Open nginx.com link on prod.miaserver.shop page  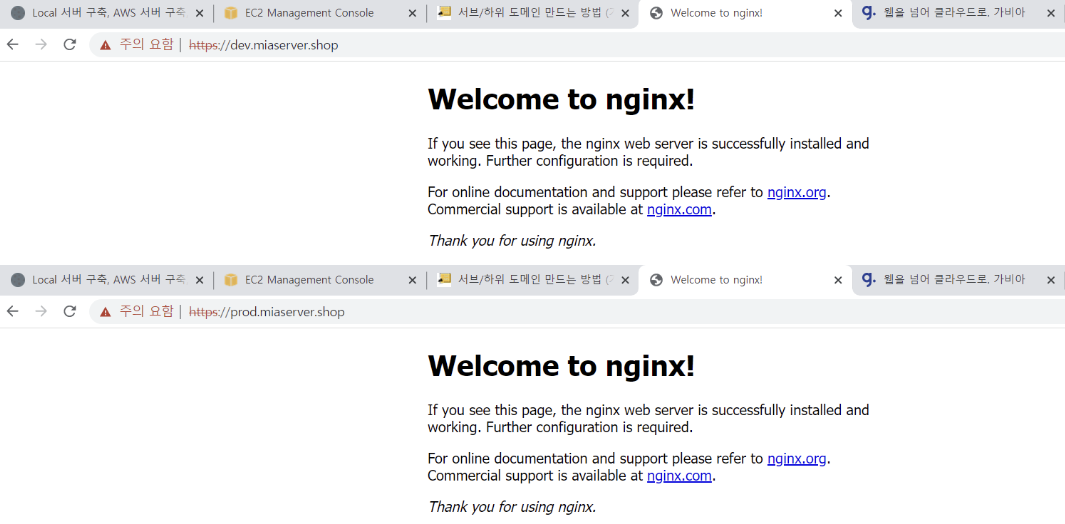pyautogui.click(x=679, y=476)
